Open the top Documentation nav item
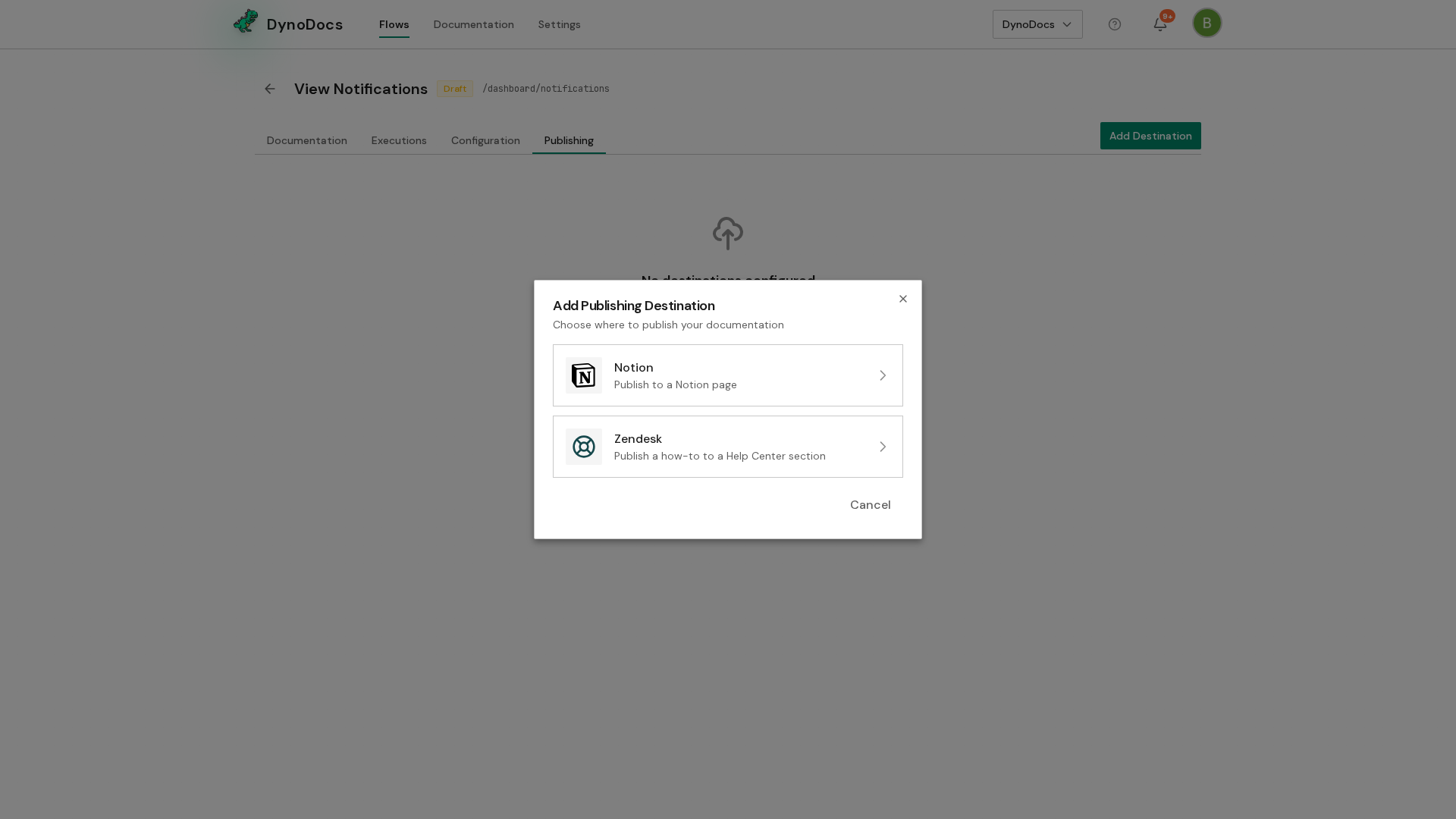 point(474,24)
